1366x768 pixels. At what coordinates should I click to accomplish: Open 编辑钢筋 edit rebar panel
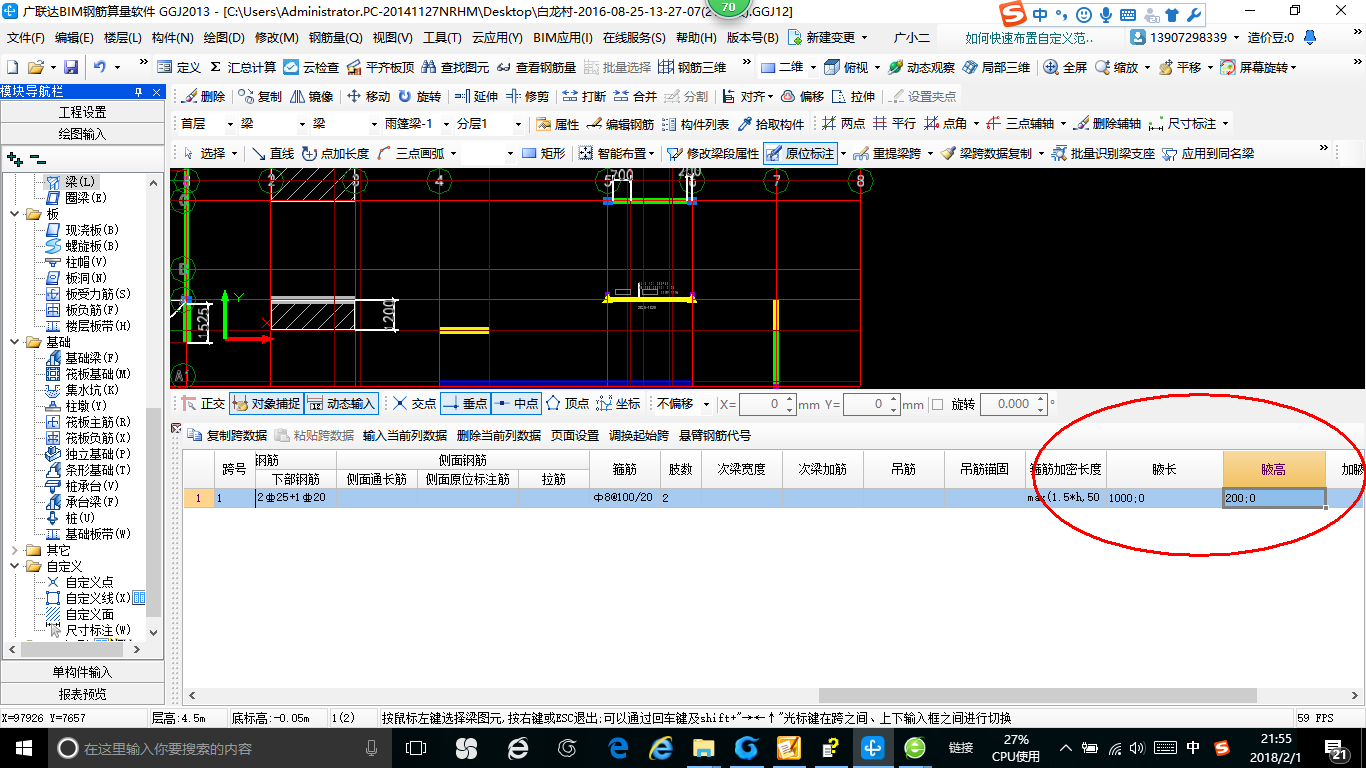click(620, 124)
